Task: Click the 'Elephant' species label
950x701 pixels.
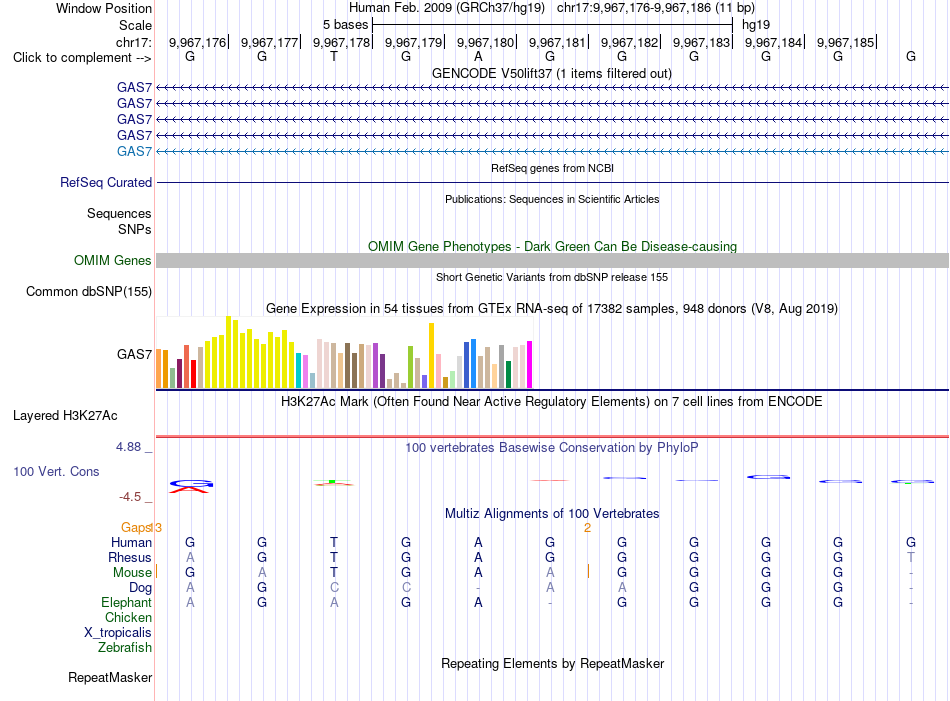Action: tap(126, 602)
